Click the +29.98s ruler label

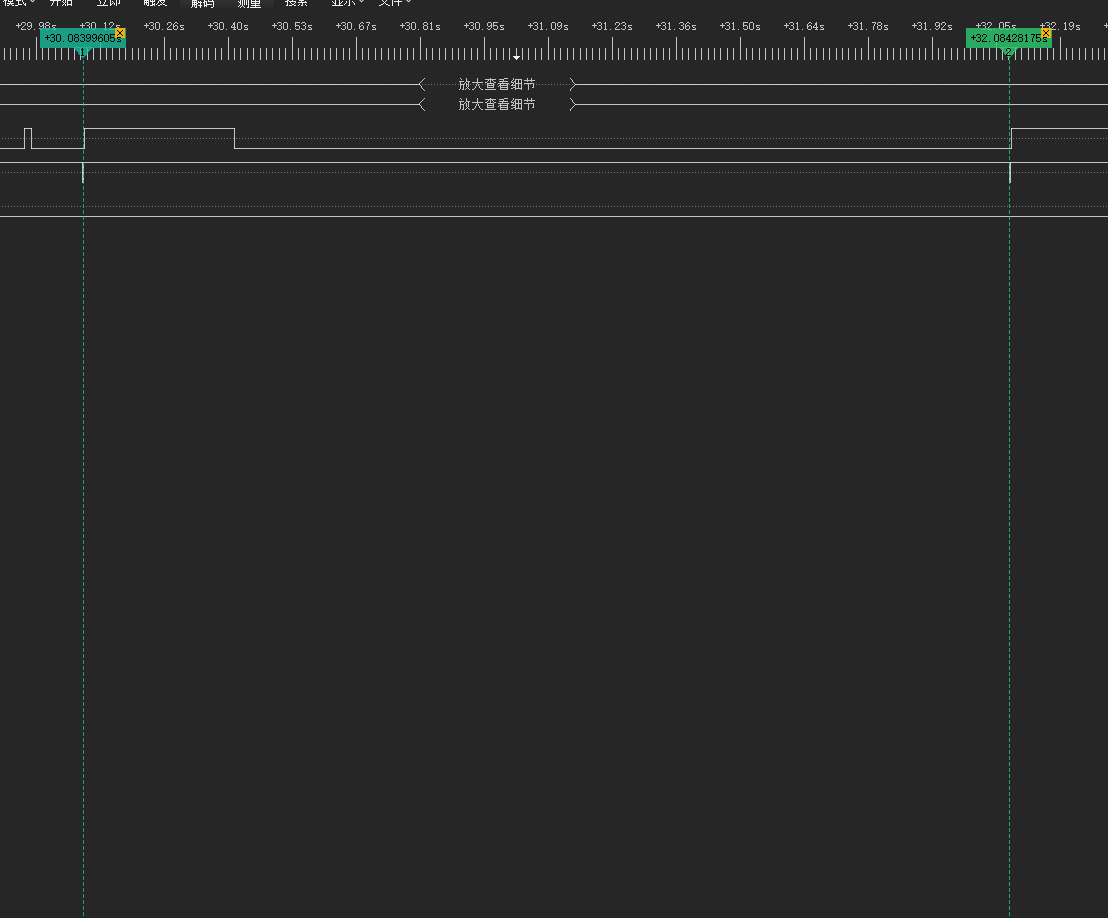(36, 26)
